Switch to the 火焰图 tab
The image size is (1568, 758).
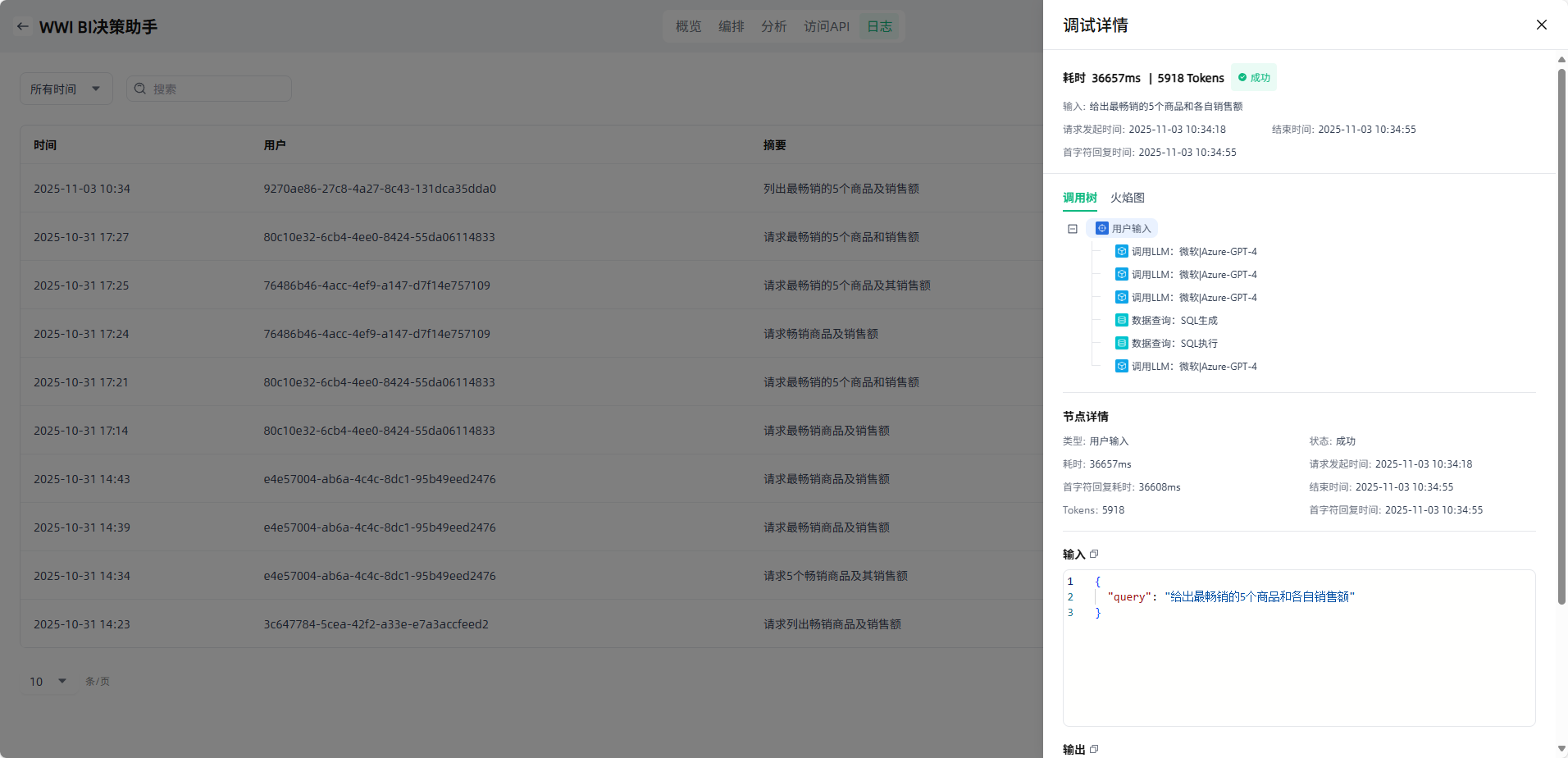click(x=1127, y=198)
